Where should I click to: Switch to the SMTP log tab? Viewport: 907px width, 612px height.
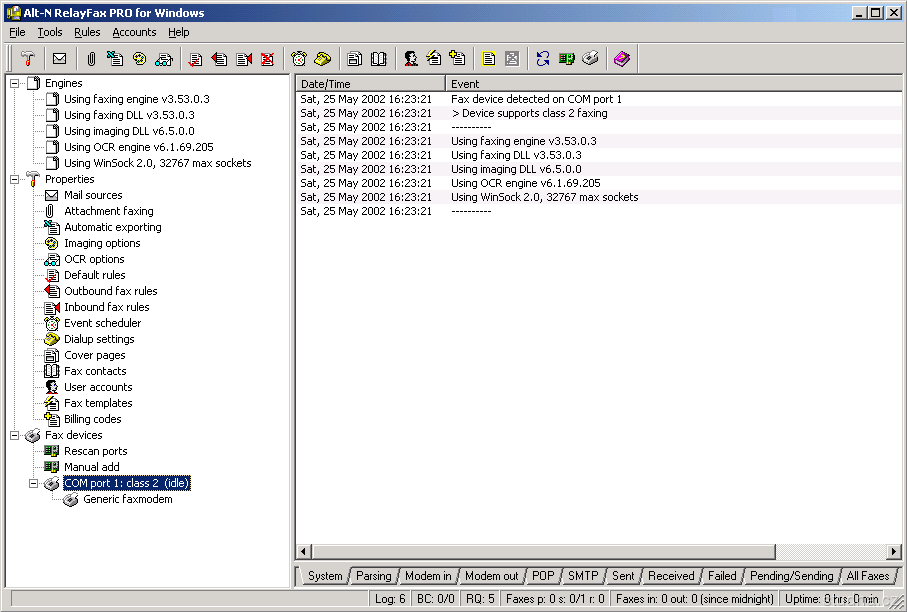tap(583, 576)
